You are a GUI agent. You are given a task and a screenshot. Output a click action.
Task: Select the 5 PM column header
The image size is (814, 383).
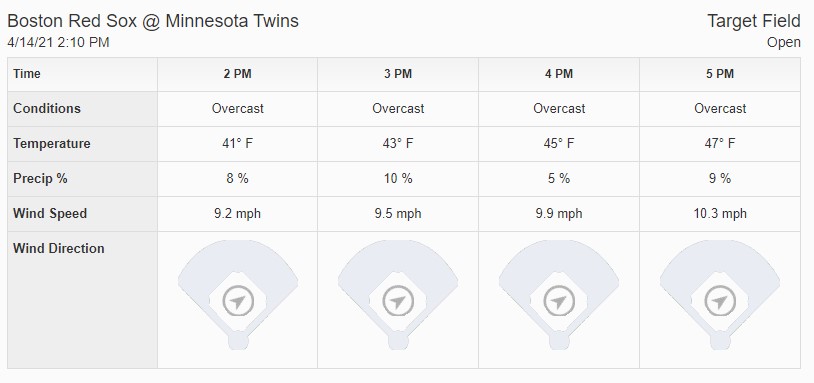tap(720, 74)
